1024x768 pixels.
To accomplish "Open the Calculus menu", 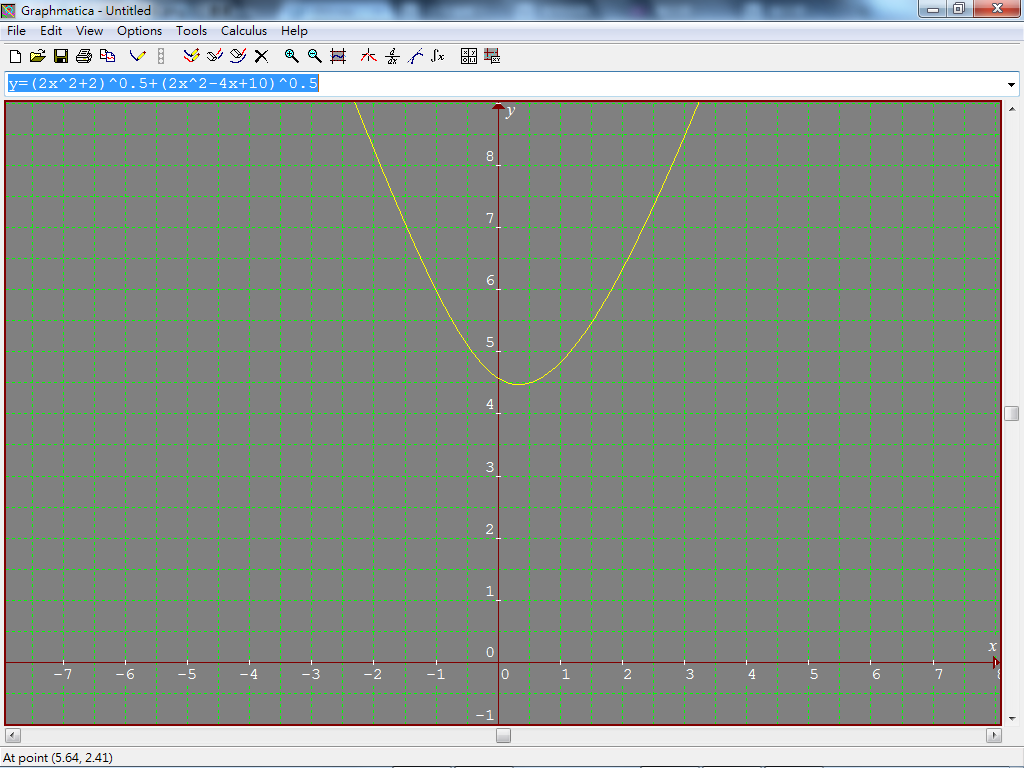I will pyautogui.click(x=244, y=31).
